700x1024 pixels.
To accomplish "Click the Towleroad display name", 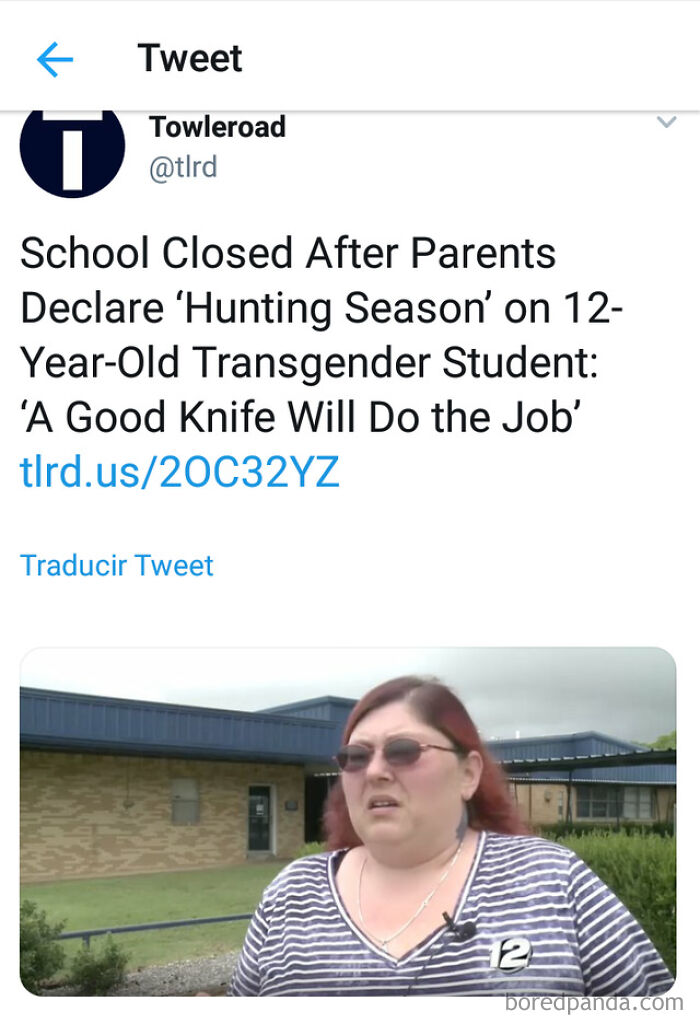I will [x=218, y=126].
